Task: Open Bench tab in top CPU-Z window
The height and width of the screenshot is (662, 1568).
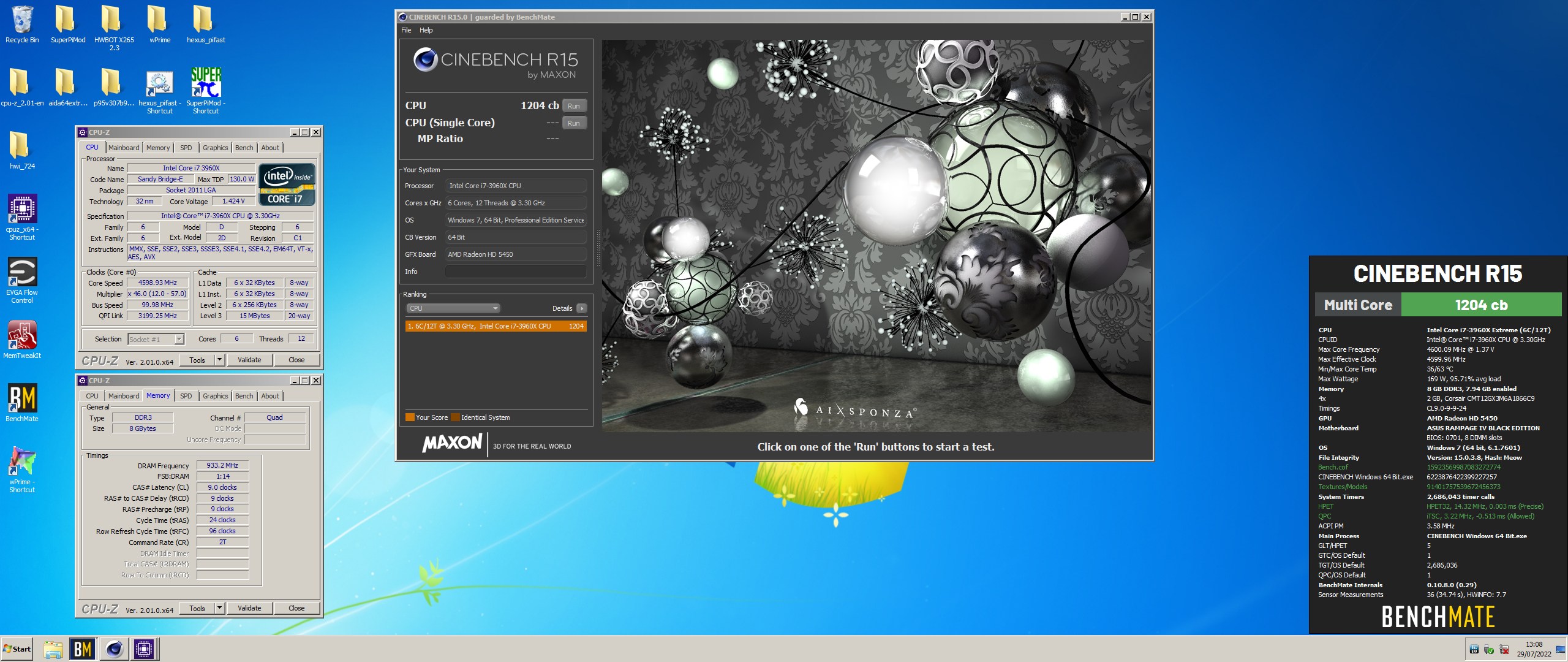Action: pyautogui.click(x=244, y=148)
